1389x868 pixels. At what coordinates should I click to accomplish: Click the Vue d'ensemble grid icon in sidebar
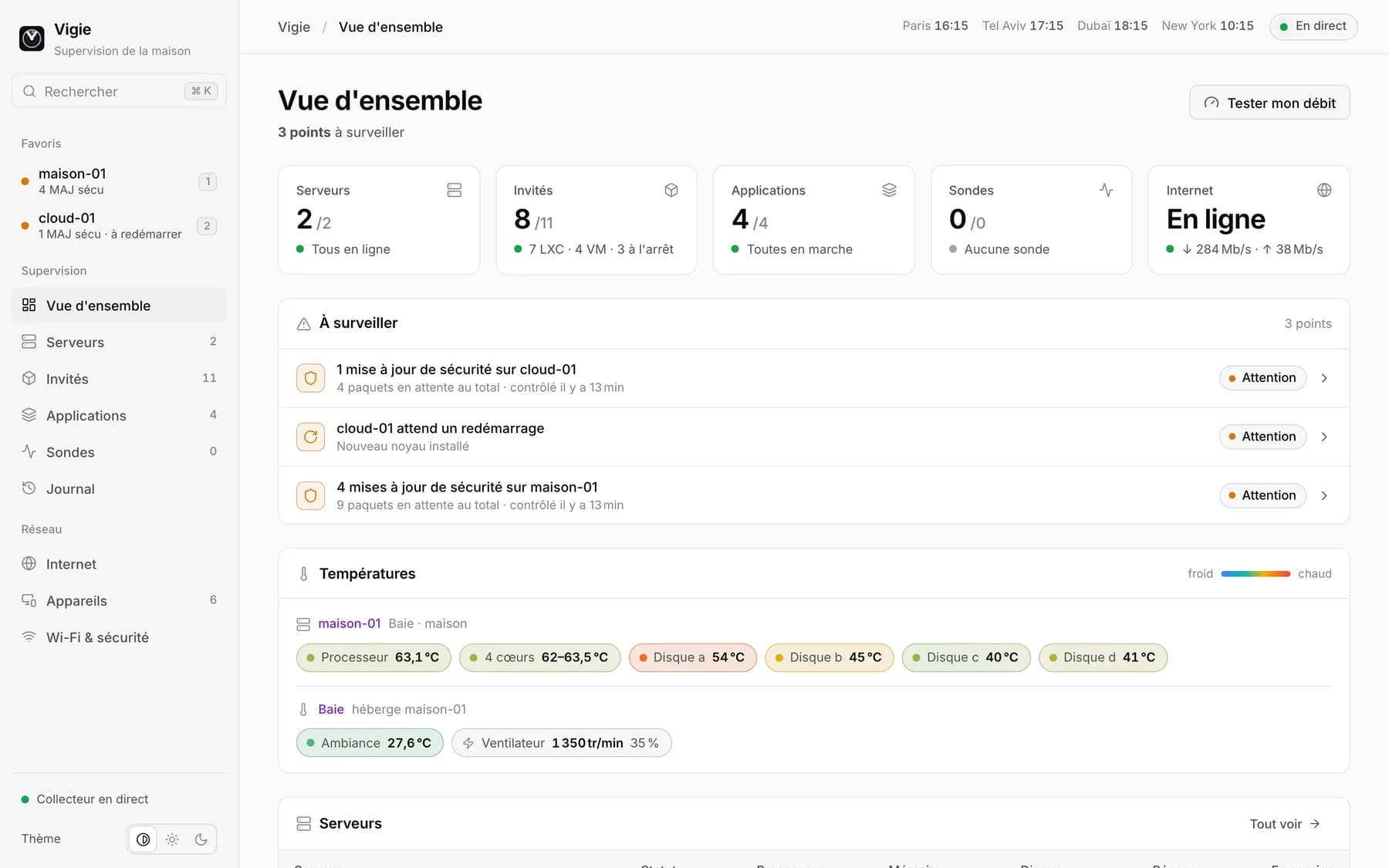point(29,305)
